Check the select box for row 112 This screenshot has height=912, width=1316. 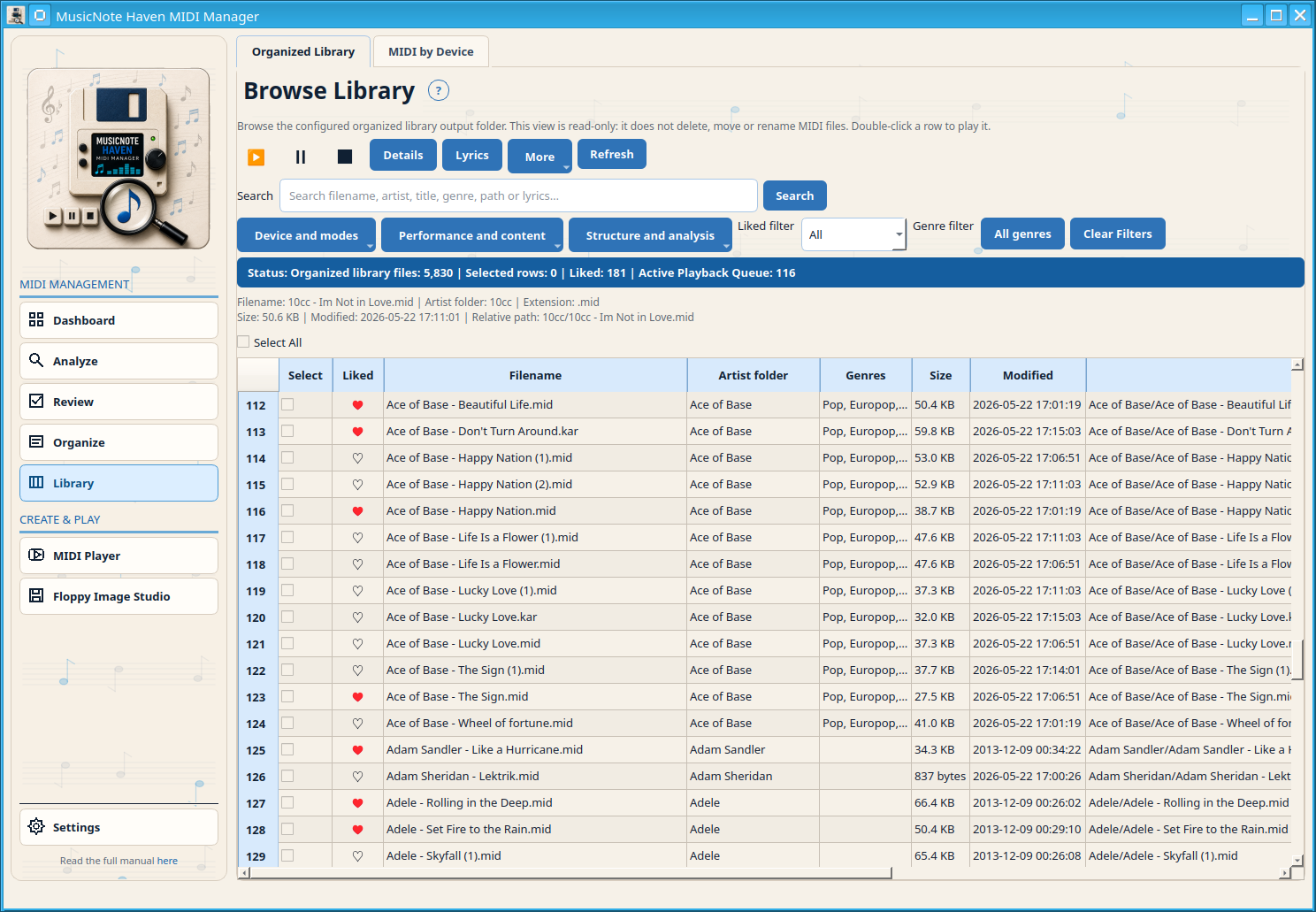pyautogui.click(x=287, y=404)
